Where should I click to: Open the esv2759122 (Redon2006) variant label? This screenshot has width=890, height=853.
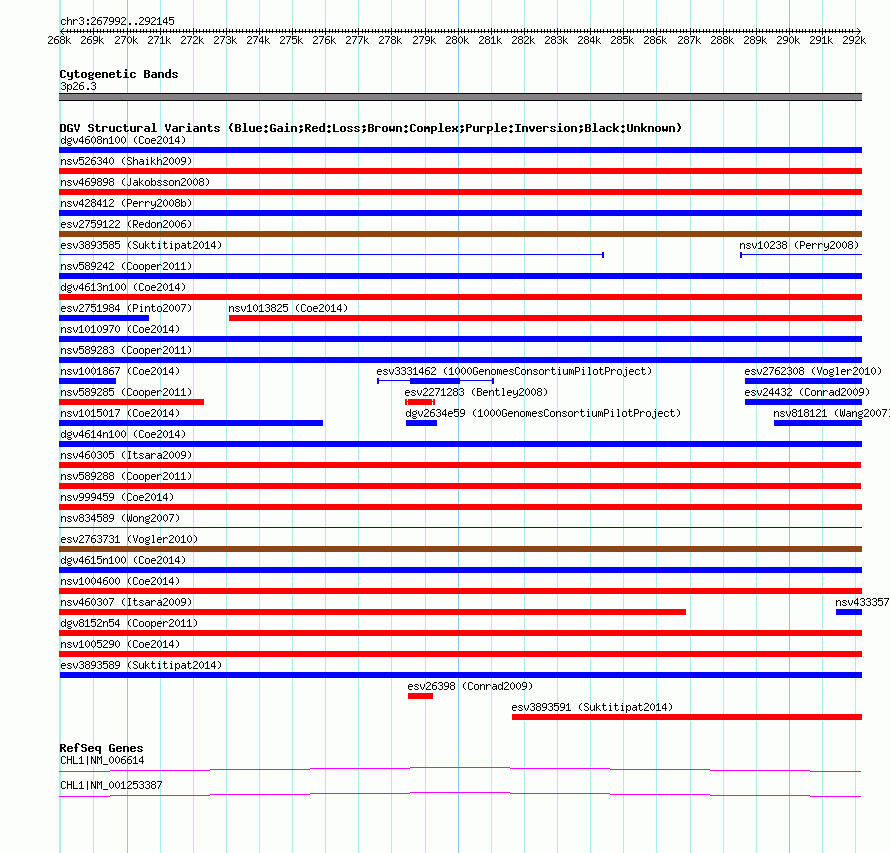(x=126, y=224)
